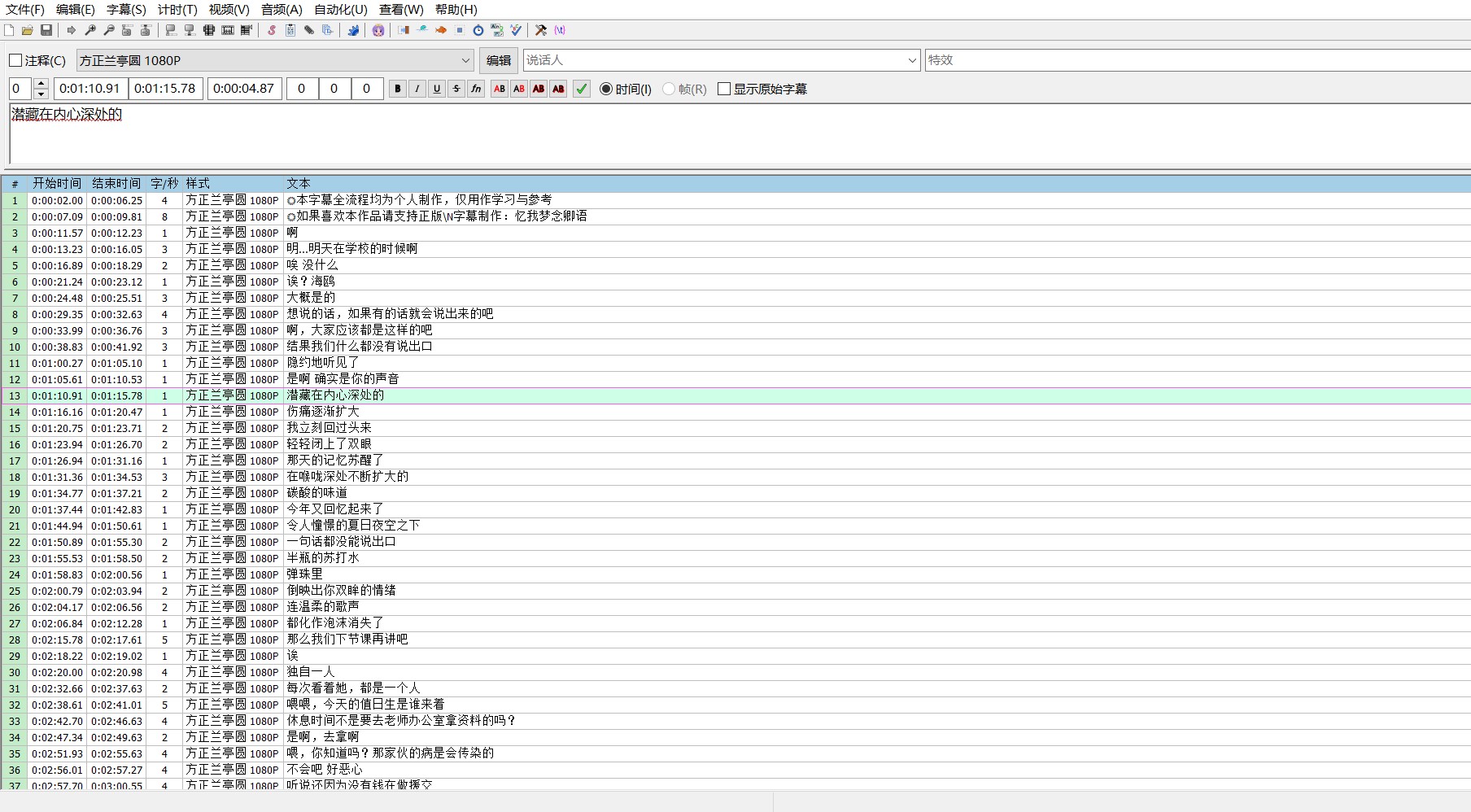Increase layer number with up arrow

click(x=41, y=84)
